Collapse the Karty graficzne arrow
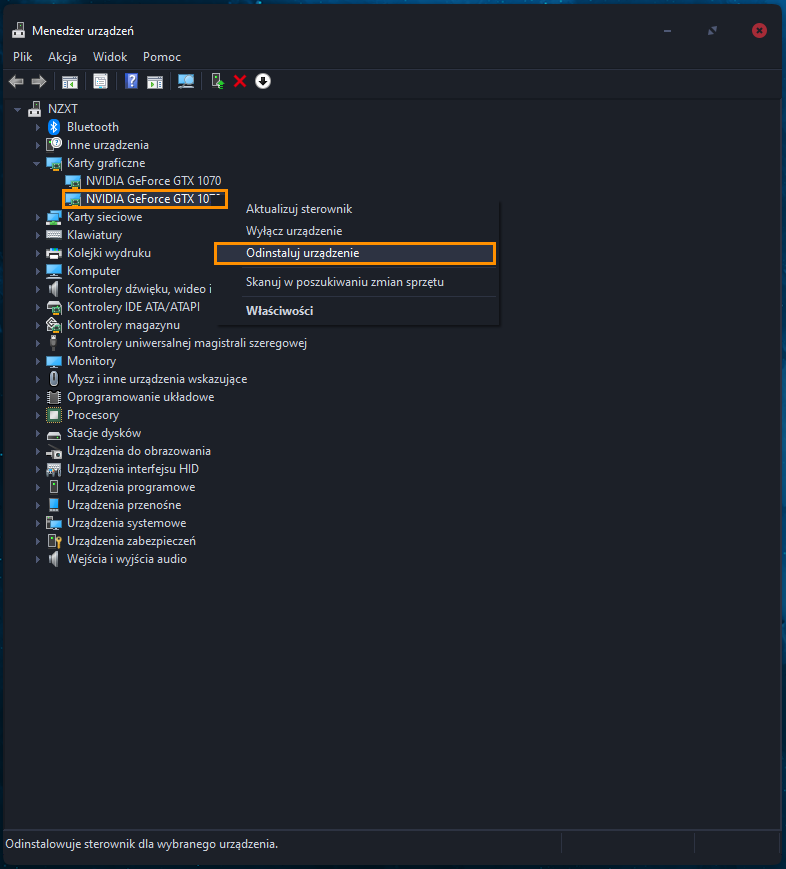This screenshot has width=786, height=869. [37, 163]
